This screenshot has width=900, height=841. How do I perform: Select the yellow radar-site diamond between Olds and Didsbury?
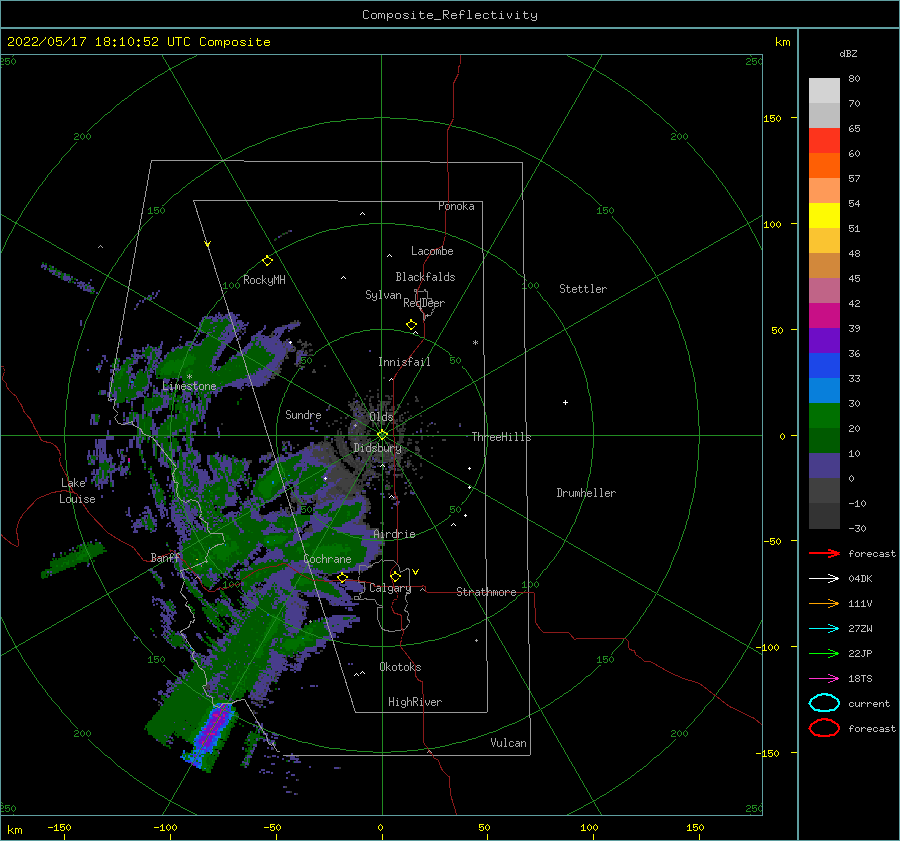click(x=382, y=435)
